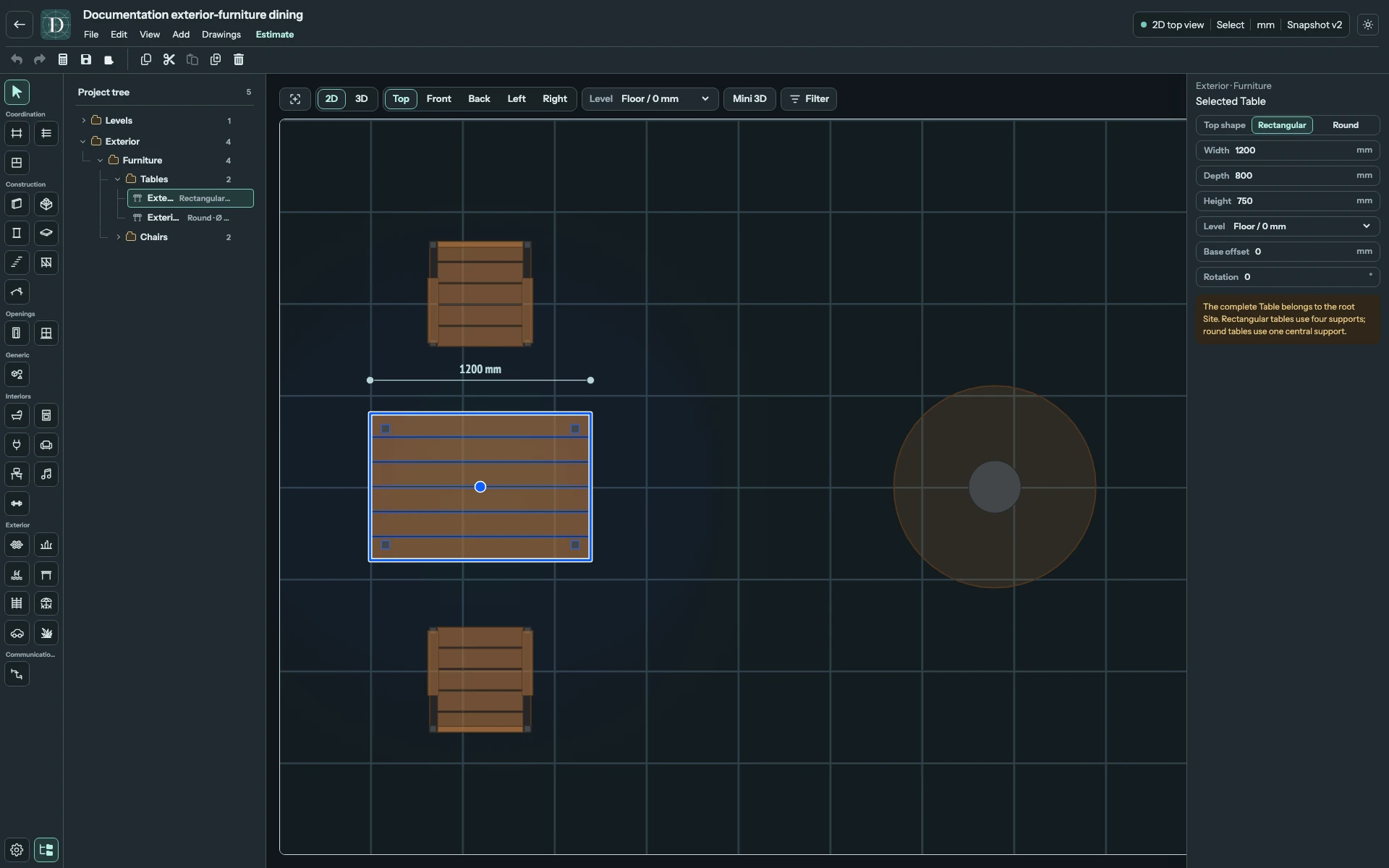Activate the select arrow tool
Screen dimensions: 1389x868
point(17,92)
